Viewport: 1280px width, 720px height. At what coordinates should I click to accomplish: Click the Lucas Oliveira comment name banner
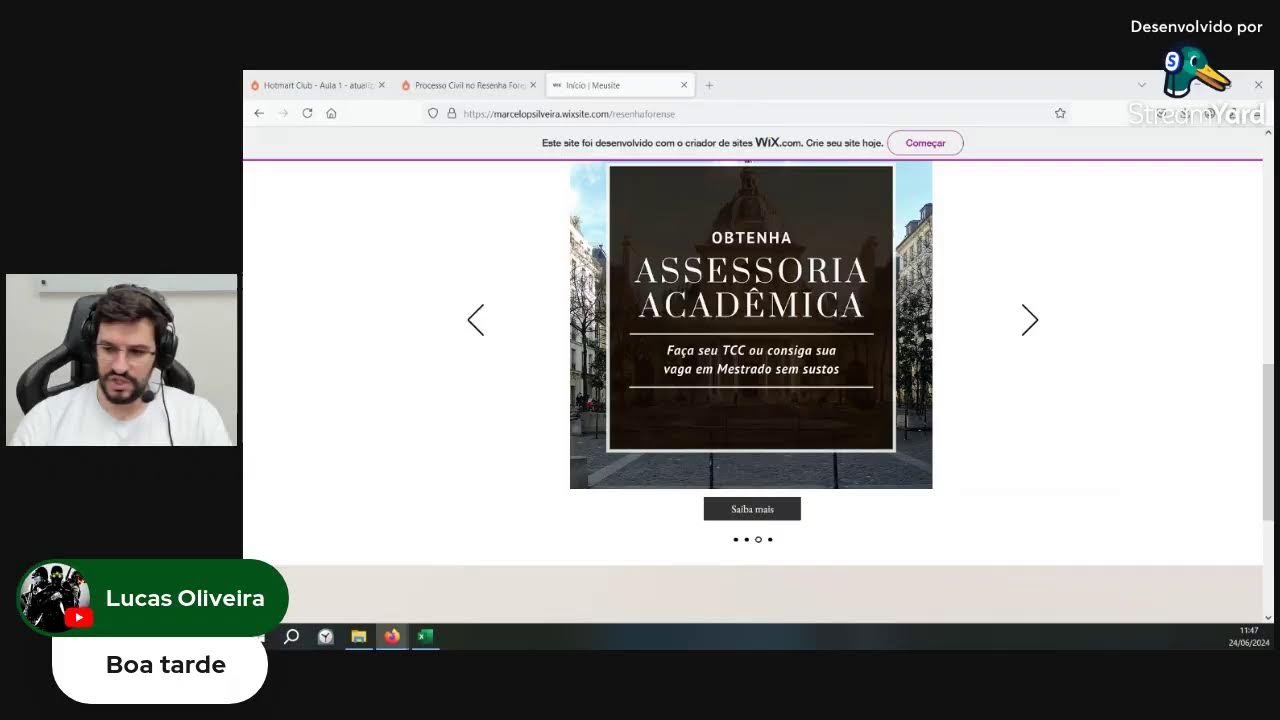152,598
